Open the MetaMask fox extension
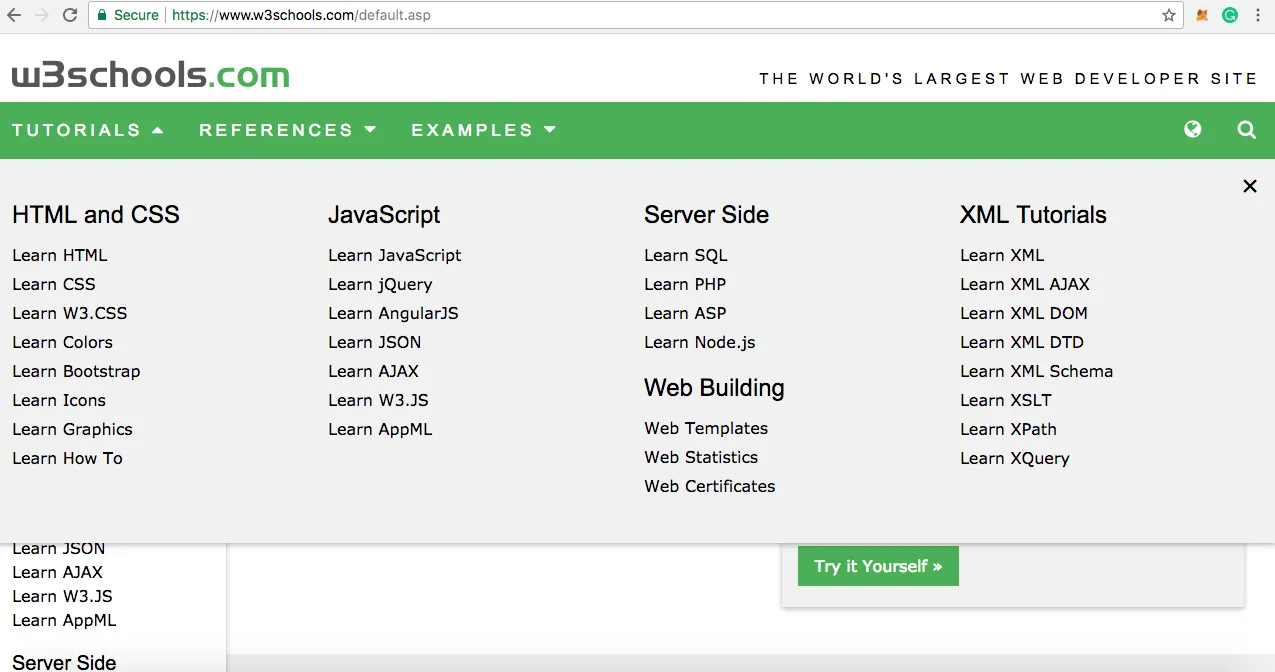The height and width of the screenshot is (672, 1275). (x=1203, y=15)
